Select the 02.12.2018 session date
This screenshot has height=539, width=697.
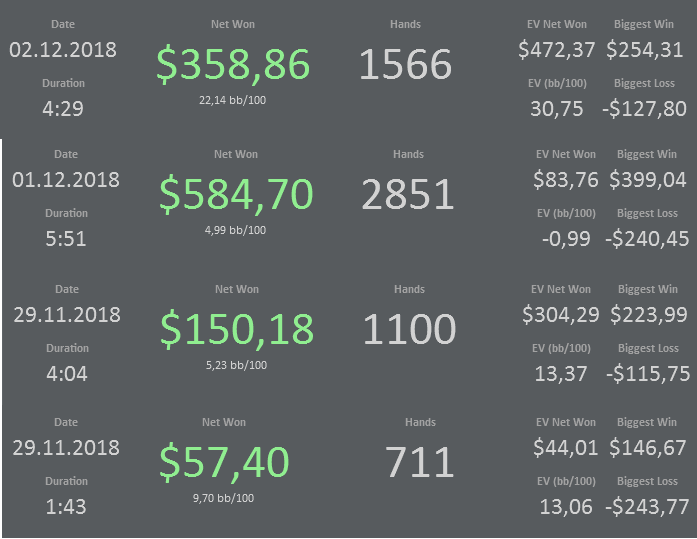coord(63,50)
